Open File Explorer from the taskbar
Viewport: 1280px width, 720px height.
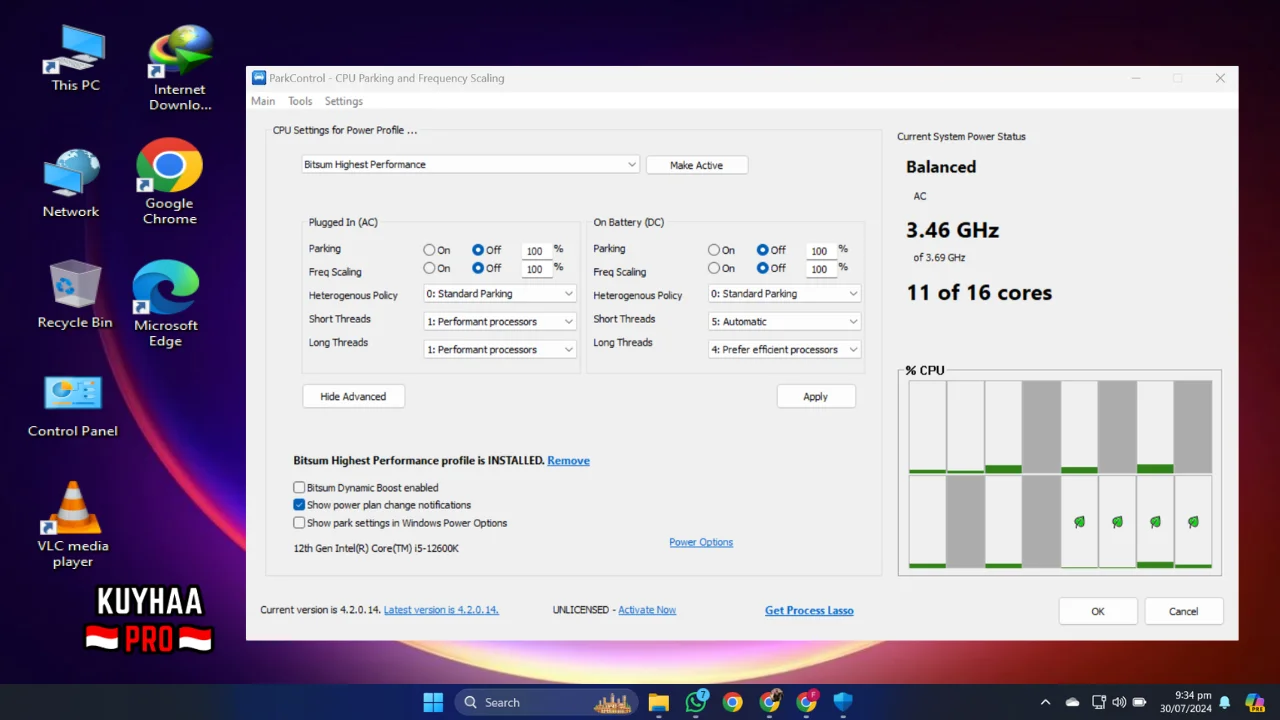click(x=658, y=702)
